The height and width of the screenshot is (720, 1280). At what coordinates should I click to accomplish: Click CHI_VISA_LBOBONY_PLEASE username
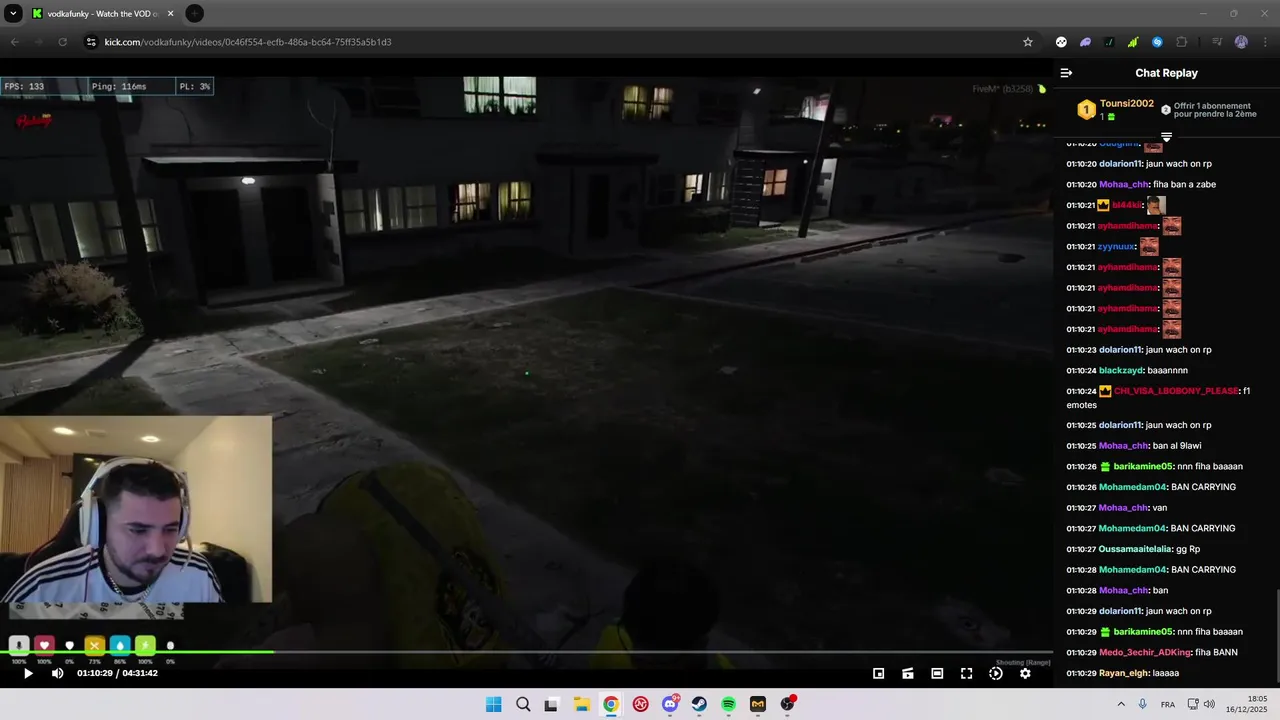1176,391
